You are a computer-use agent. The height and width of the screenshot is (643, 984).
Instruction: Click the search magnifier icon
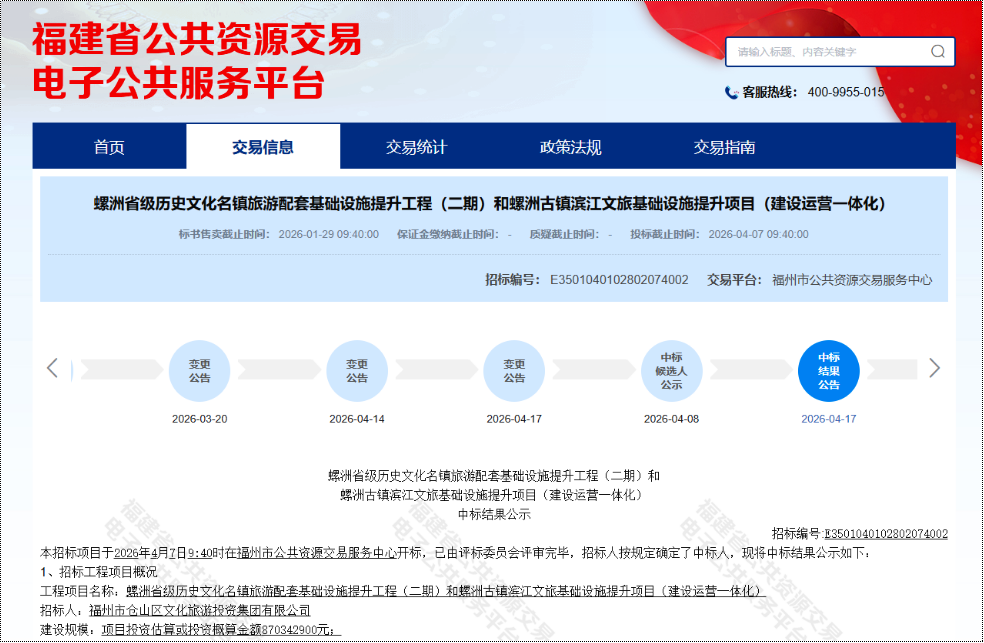click(938, 51)
